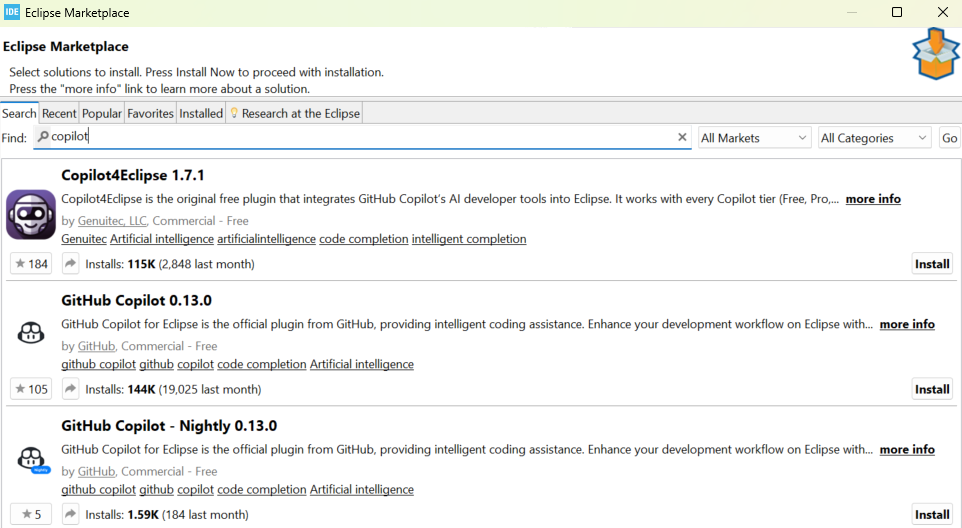Click the Copilot4Eclipse robot logo icon

click(31, 215)
